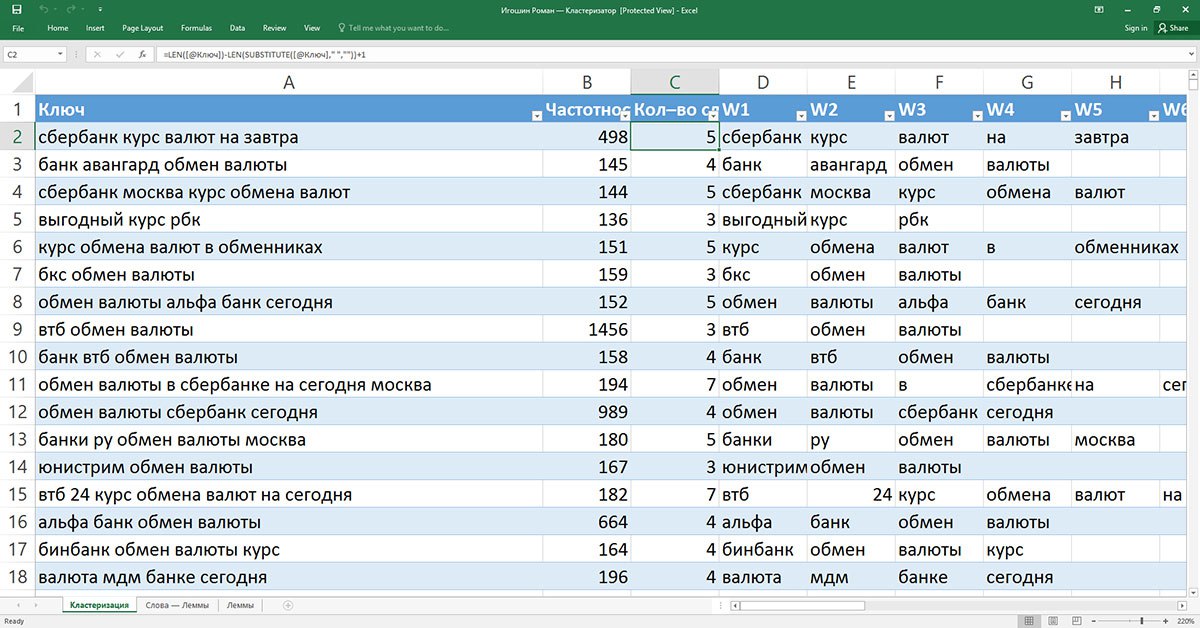Select column A header

click(289, 82)
